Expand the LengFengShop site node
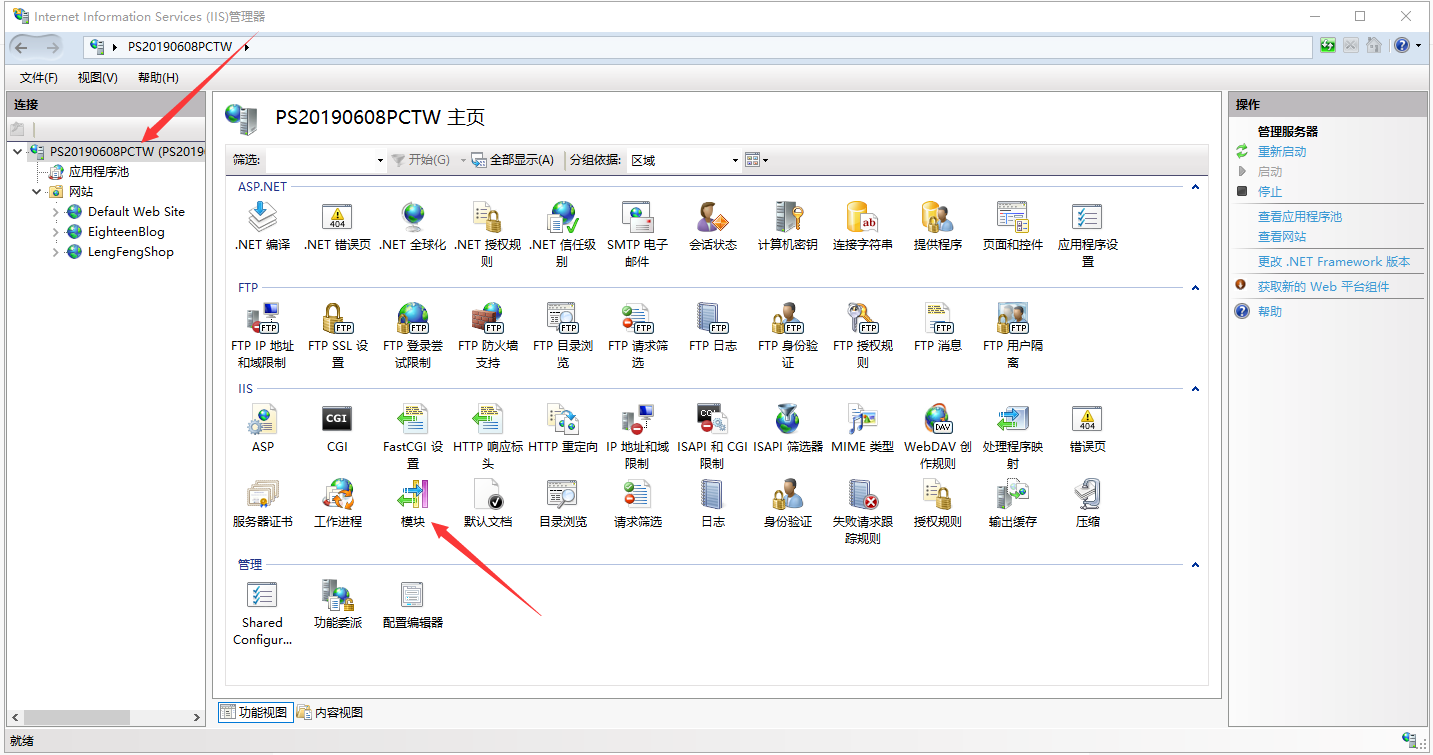 (x=56, y=252)
